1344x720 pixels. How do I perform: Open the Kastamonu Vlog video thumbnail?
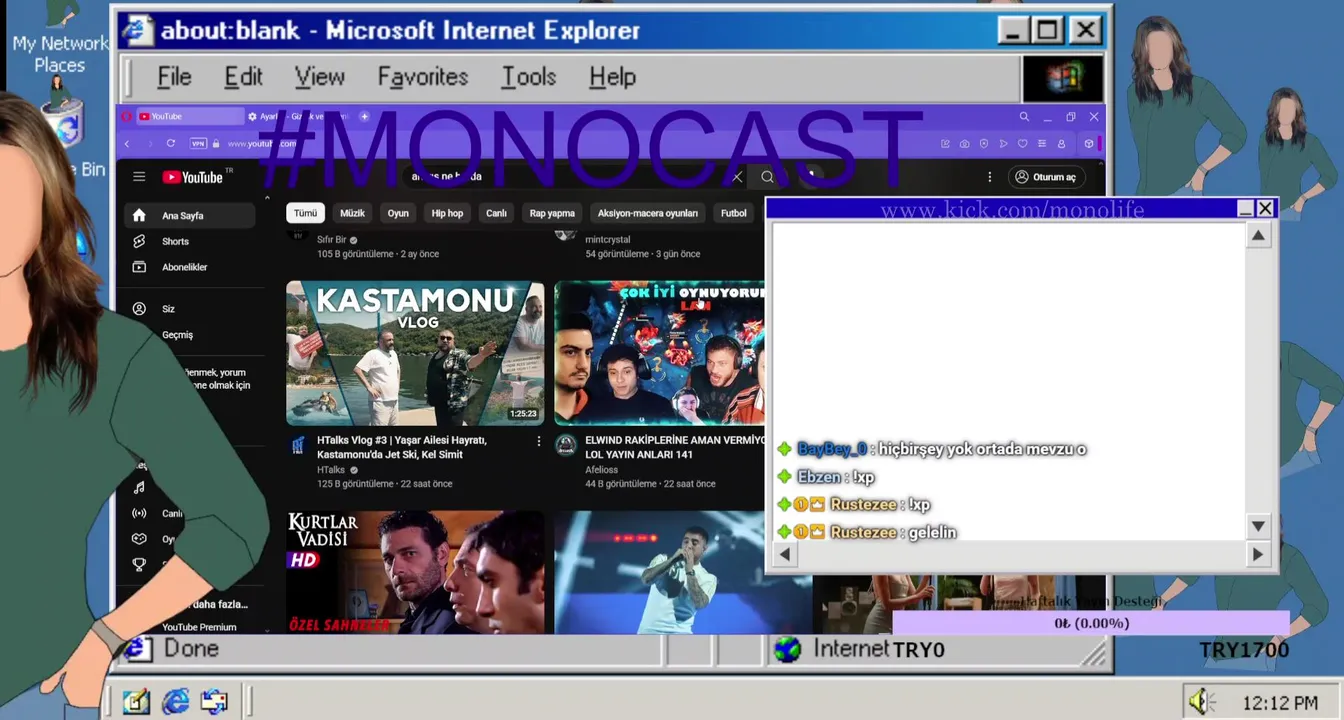click(x=415, y=353)
